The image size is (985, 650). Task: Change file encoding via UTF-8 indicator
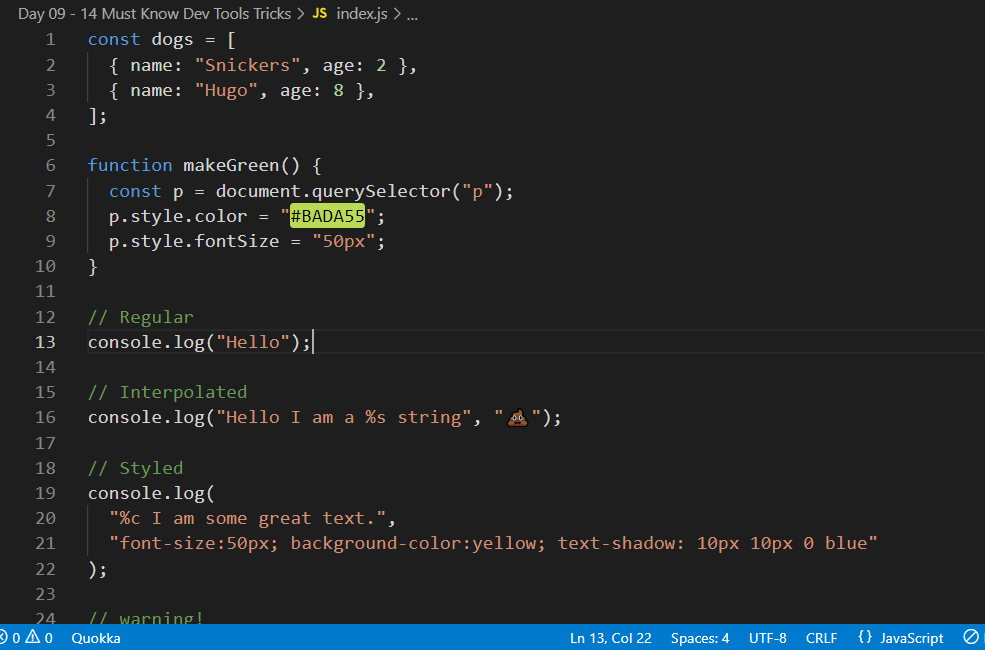click(768, 638)
